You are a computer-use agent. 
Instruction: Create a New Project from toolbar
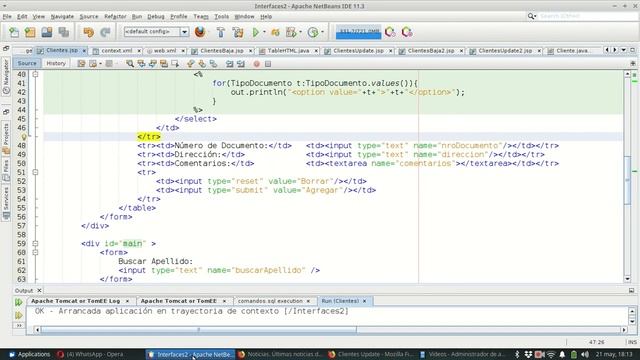click(30, 32)
